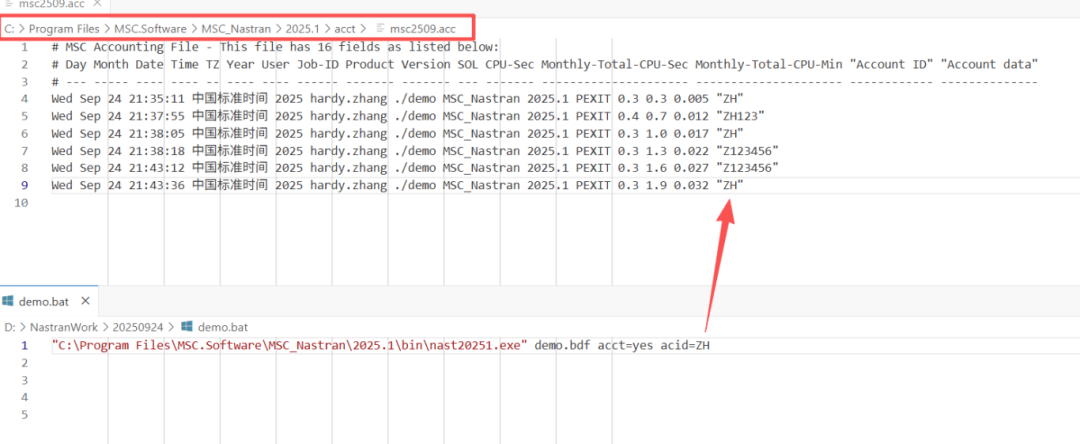Open the MSC_Nastran breadcrumb segment
This screenshot has height=444, width=1080.
pos(236,29)
